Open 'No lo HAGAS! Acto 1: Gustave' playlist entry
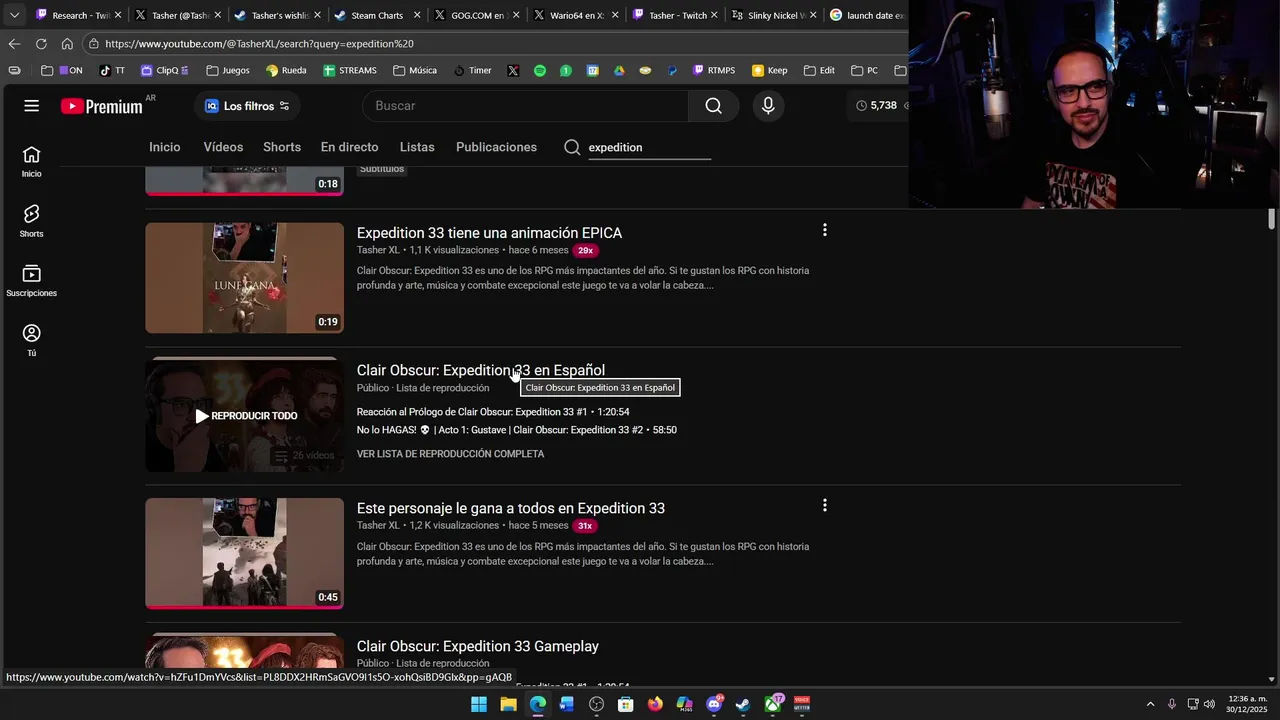The image size is (1280, 720). tap(517, 430)
